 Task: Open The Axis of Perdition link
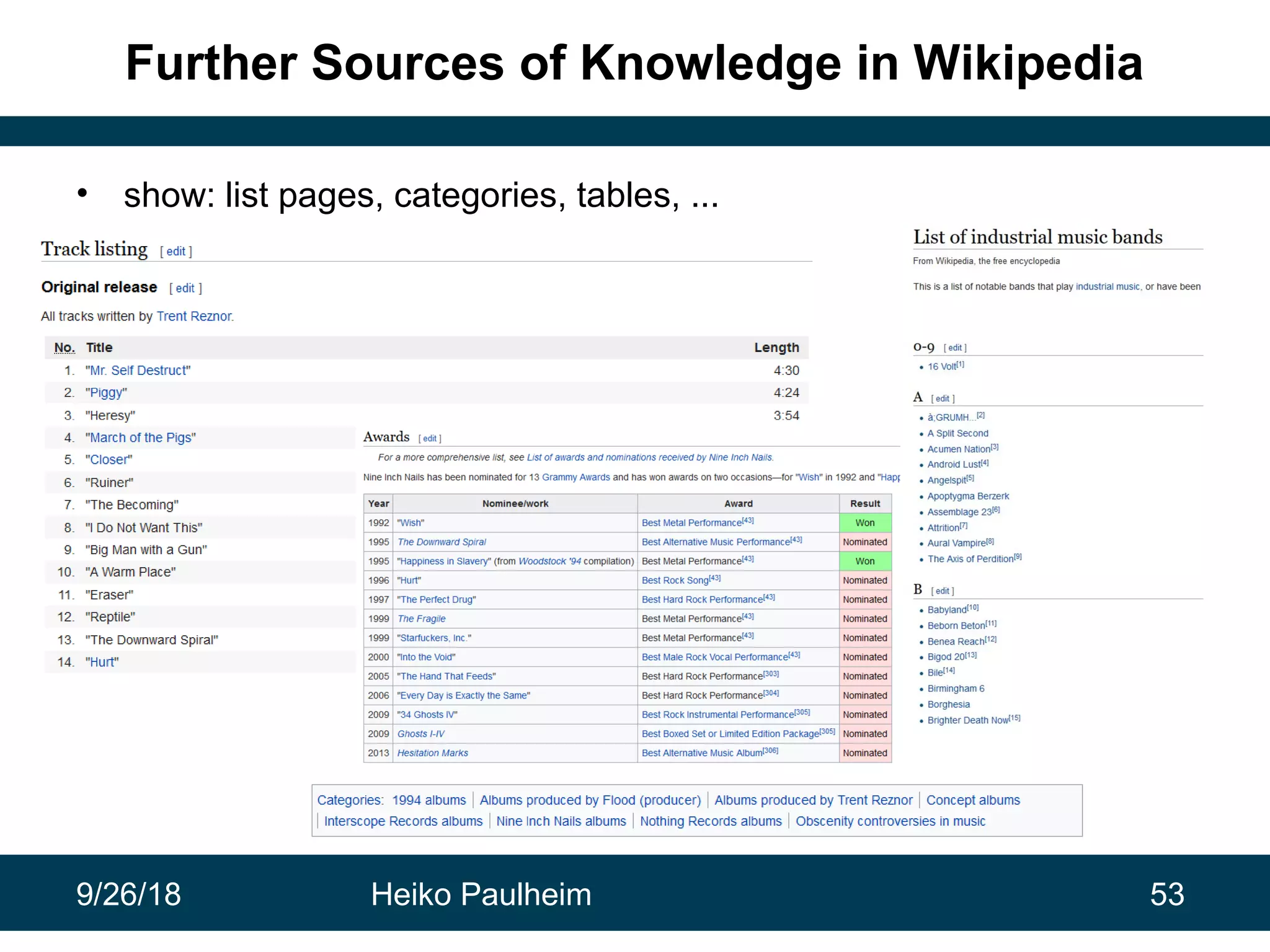(x=970, y=559)
